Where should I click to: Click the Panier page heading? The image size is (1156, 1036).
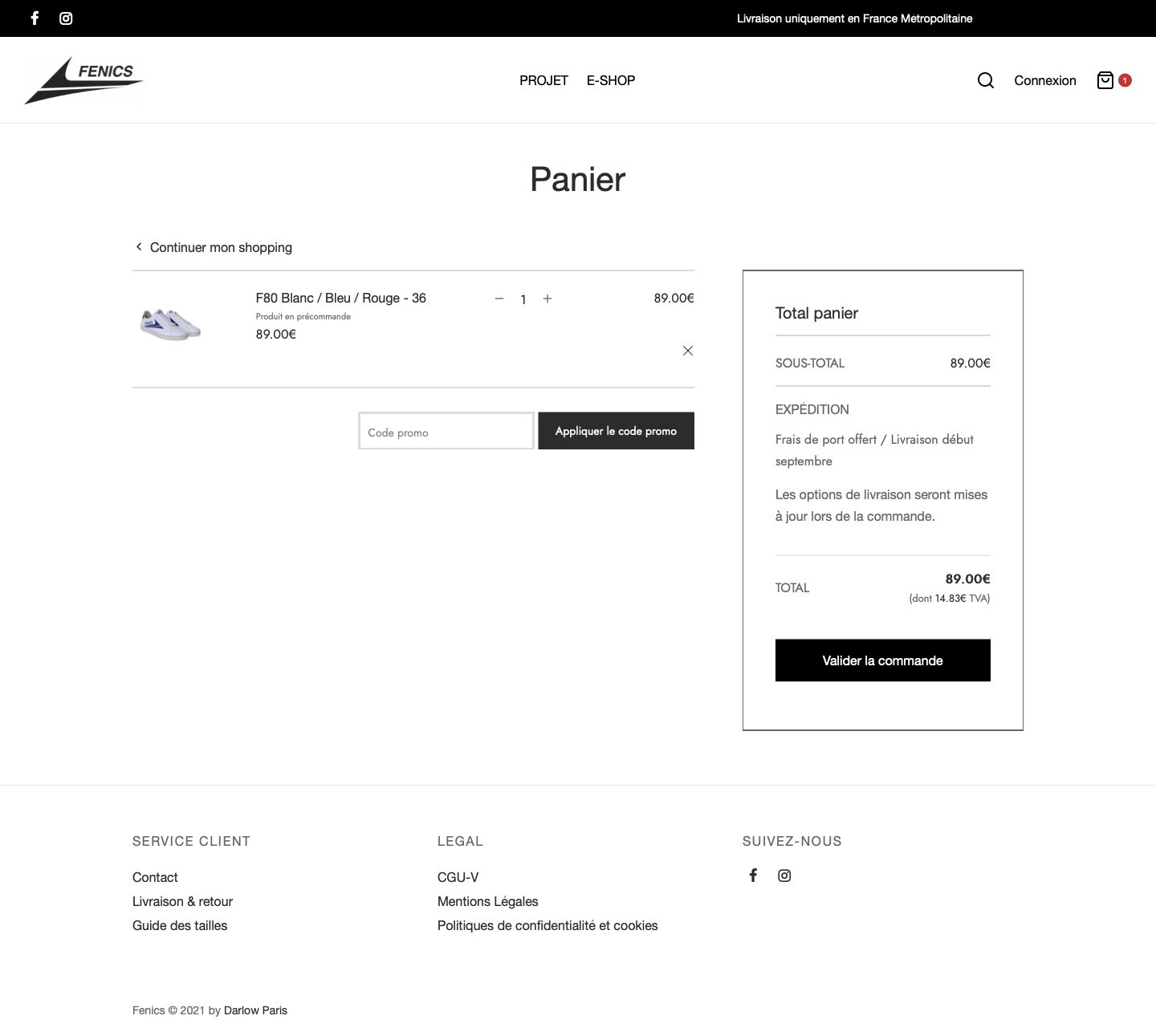[x=578, y=179]
